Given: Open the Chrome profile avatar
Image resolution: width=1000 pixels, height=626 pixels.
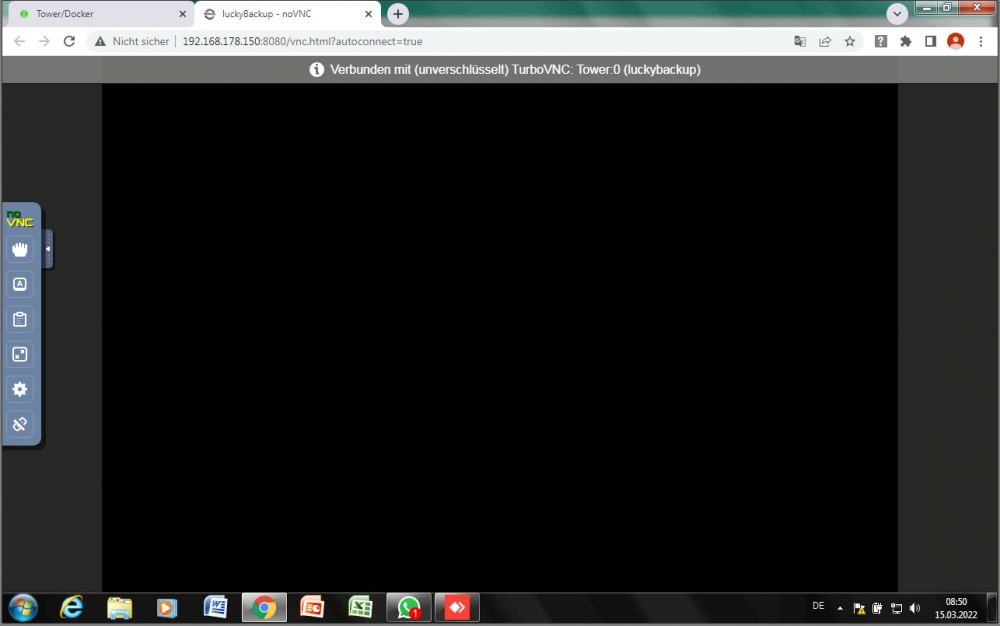Looking at the screenshot, I should [x=955, y=41].
